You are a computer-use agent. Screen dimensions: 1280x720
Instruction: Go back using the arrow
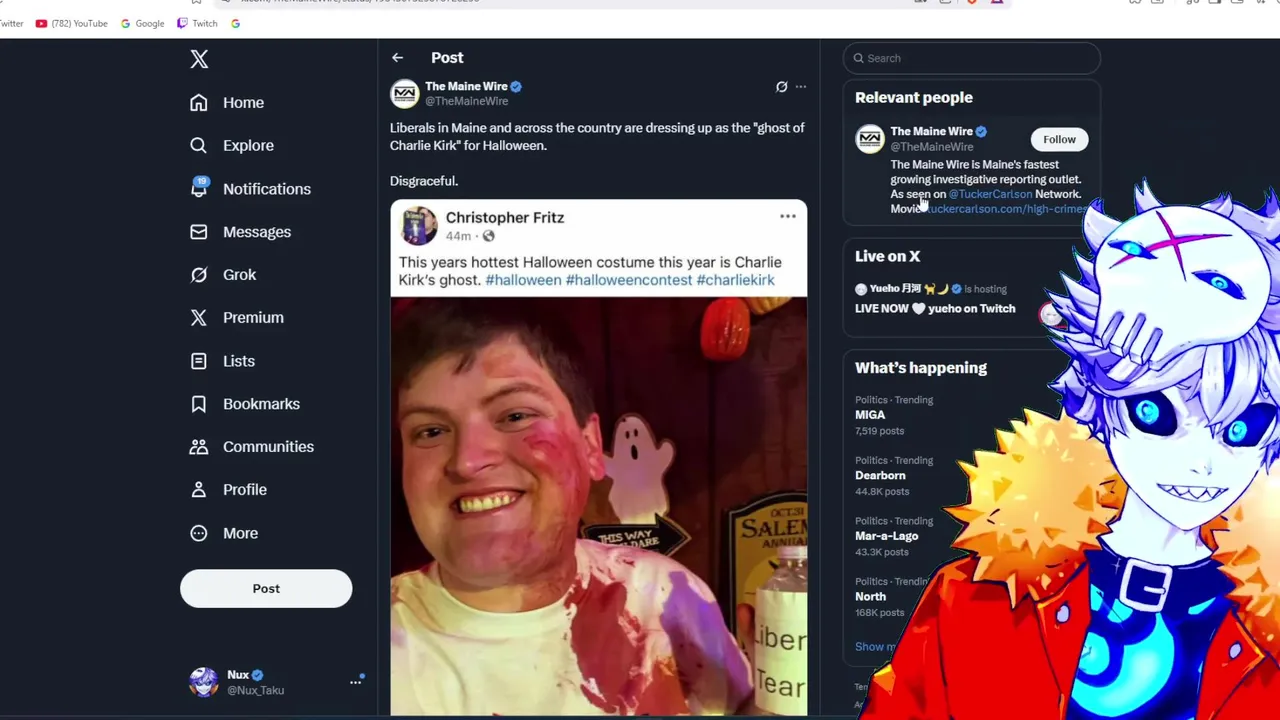[x=397, y=58]
